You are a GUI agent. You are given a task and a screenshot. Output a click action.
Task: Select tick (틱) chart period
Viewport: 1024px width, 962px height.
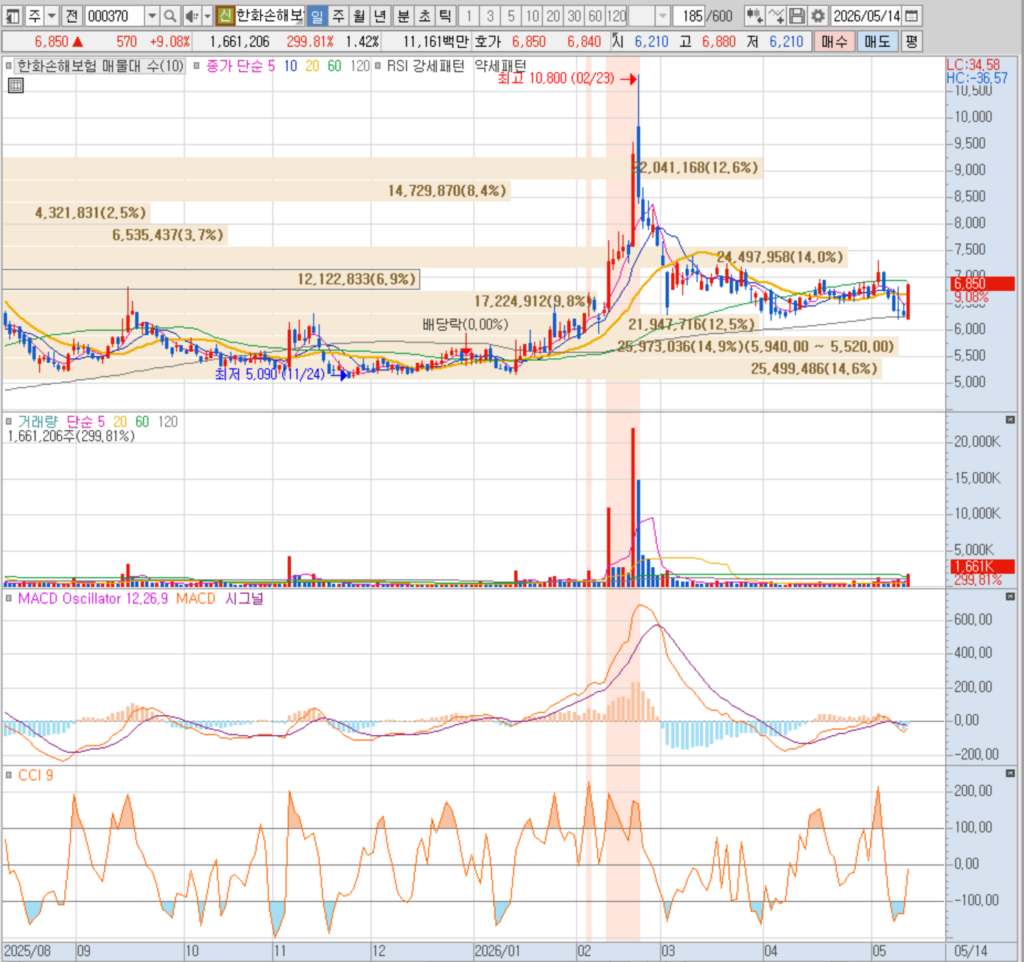445,16
